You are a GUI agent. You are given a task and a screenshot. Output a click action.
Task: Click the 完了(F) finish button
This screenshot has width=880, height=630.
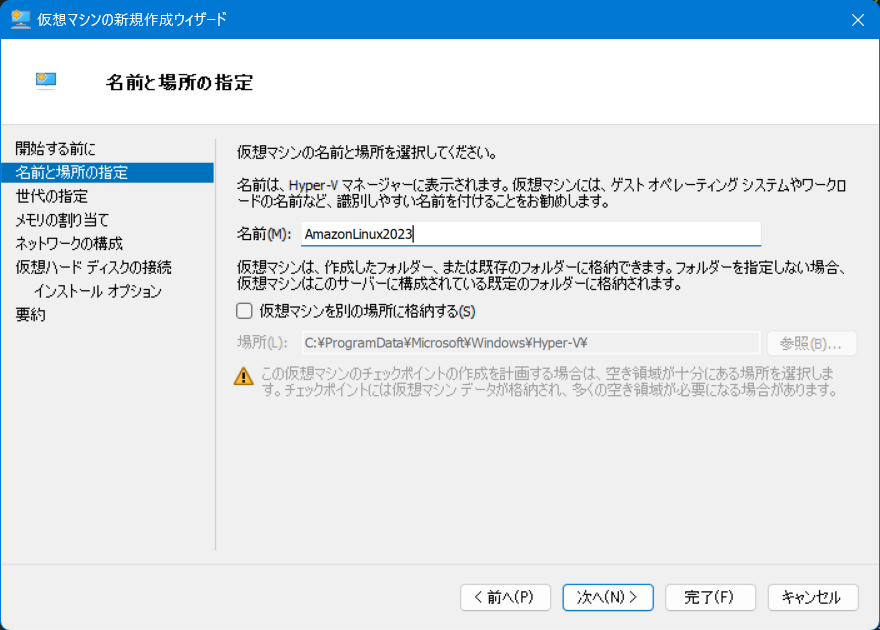click(x=709, y=597)
